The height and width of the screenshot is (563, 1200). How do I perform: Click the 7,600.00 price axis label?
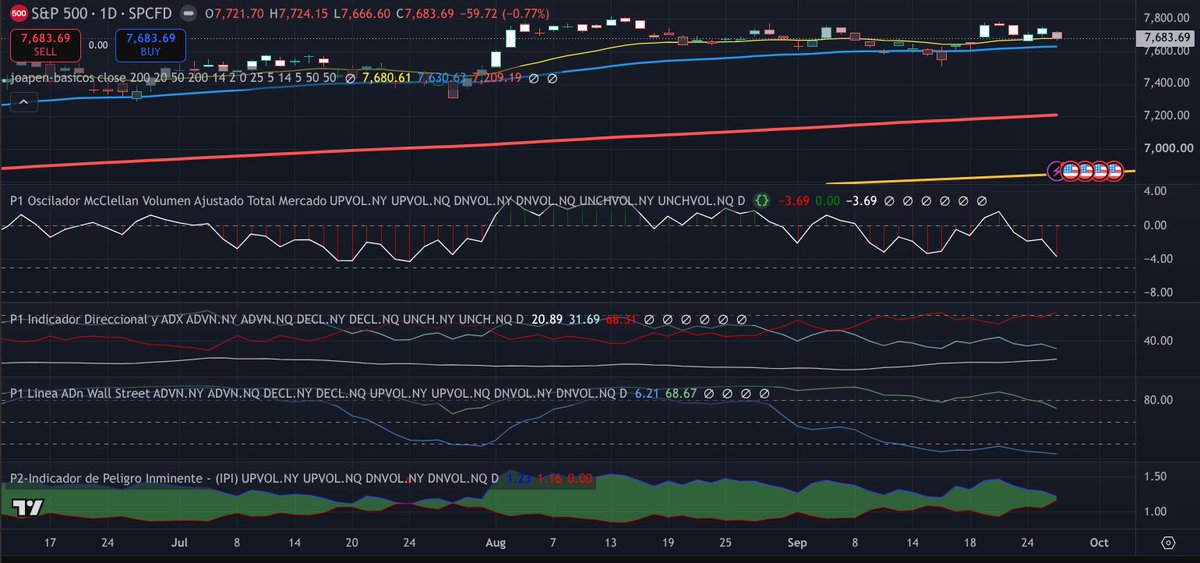point(1168,51)
